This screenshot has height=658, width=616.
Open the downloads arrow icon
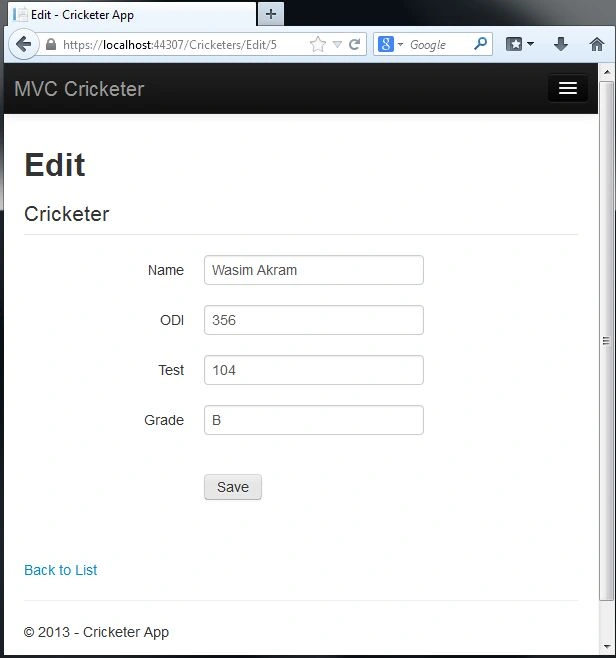[x=561, y=44]
